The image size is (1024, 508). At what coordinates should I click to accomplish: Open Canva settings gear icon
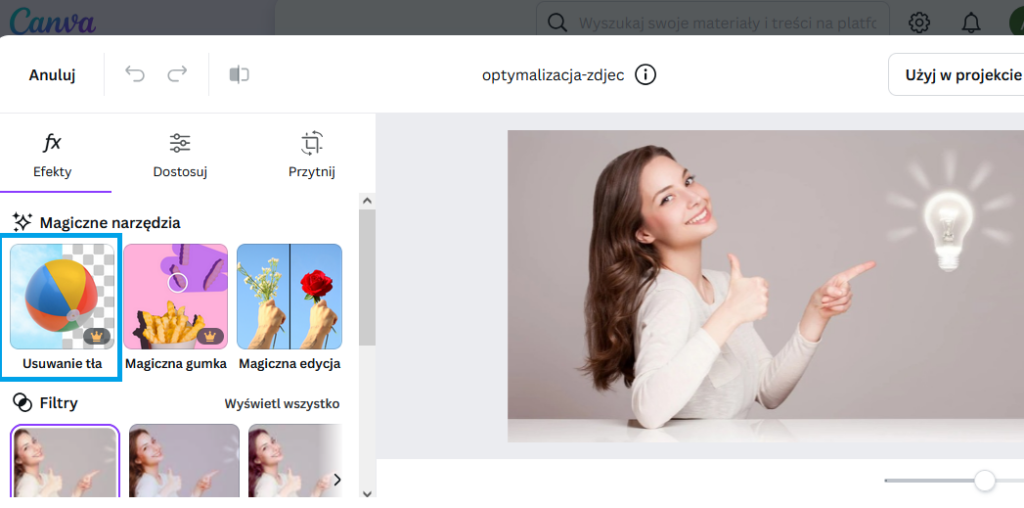coord(919,22)
